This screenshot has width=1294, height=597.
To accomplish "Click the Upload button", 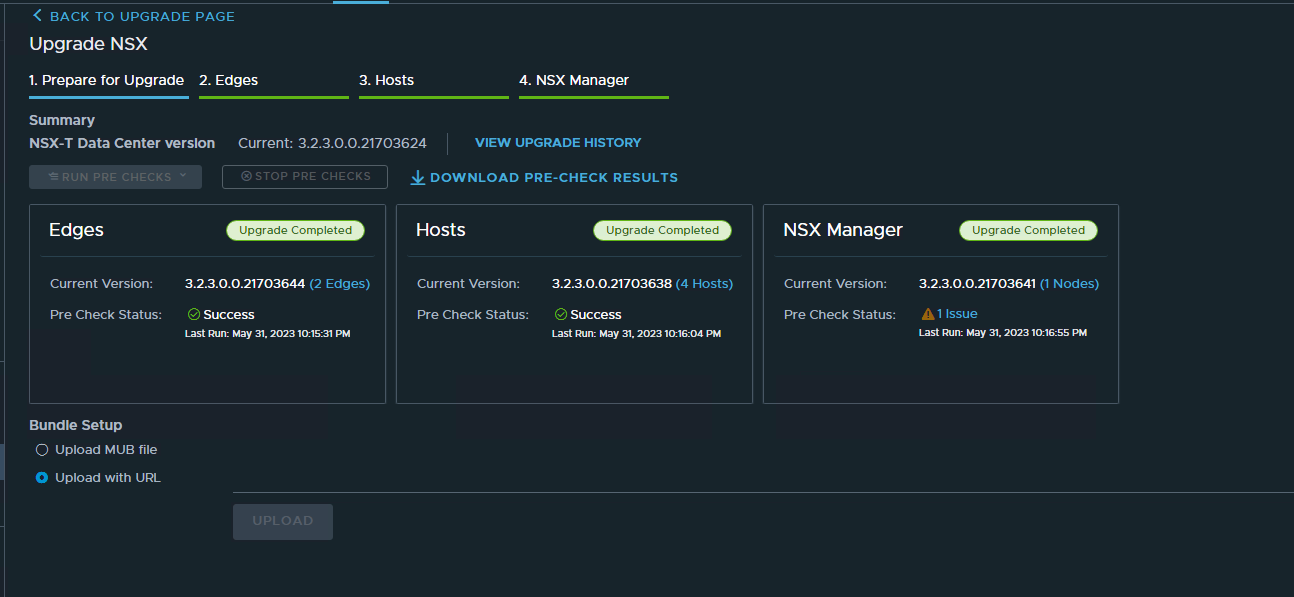I will click(283, 521).
